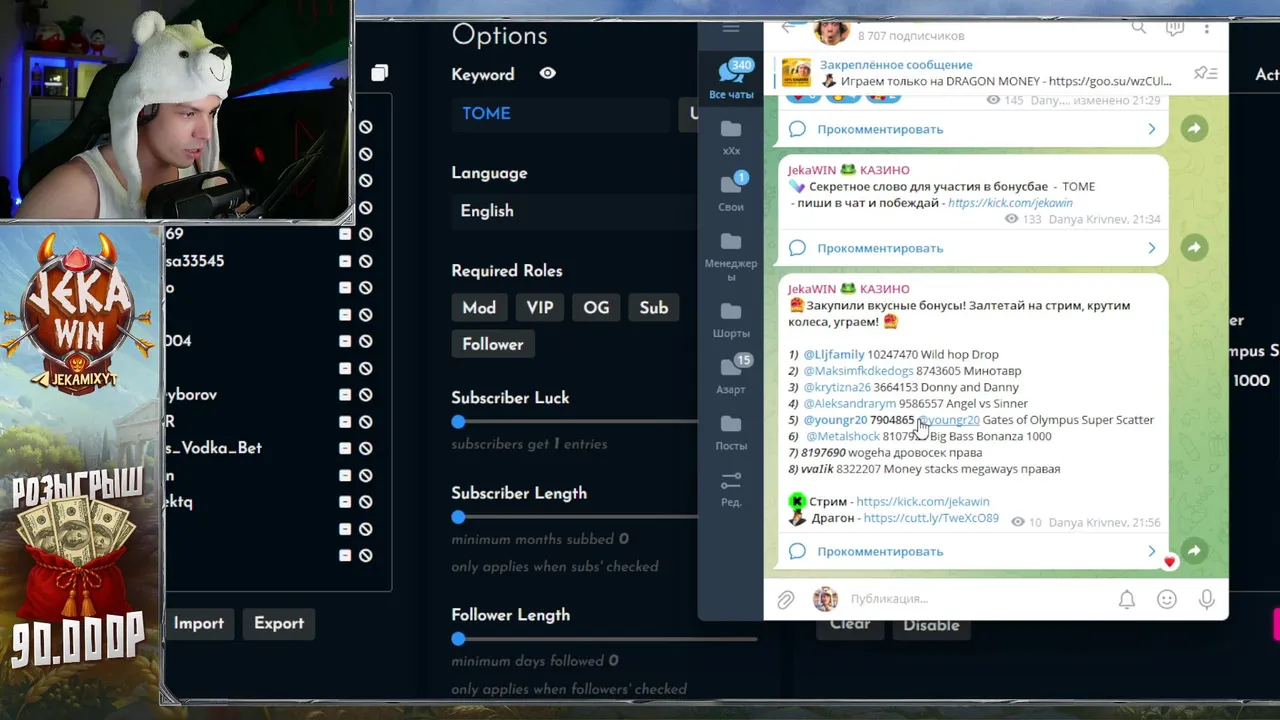Viewport: 1280px width, 720px height.
Task: Share the Закупили вкусные бонусы post
Action: [1194, 550]
